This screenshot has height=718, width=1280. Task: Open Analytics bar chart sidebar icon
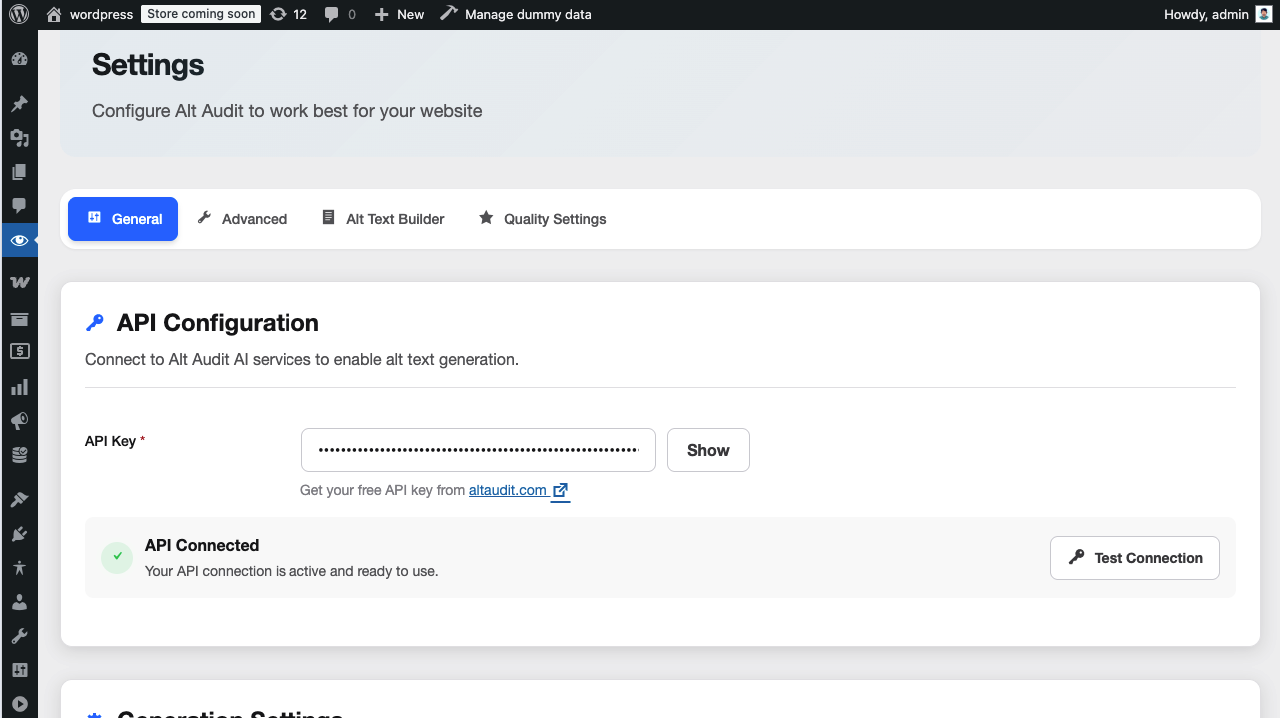19,387
